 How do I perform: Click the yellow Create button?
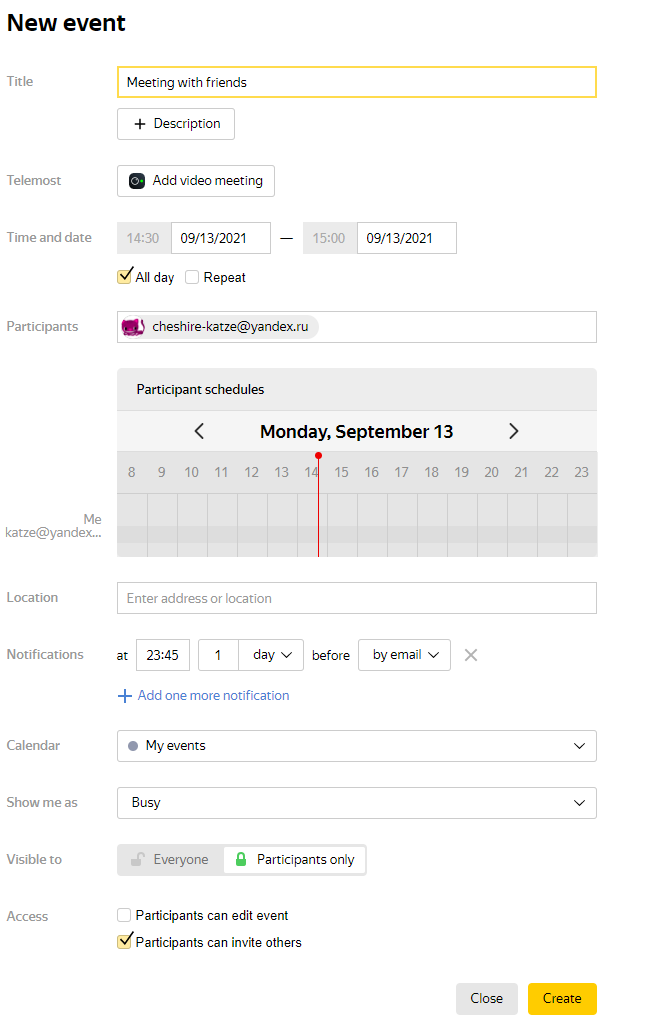[x=562, y=999]
